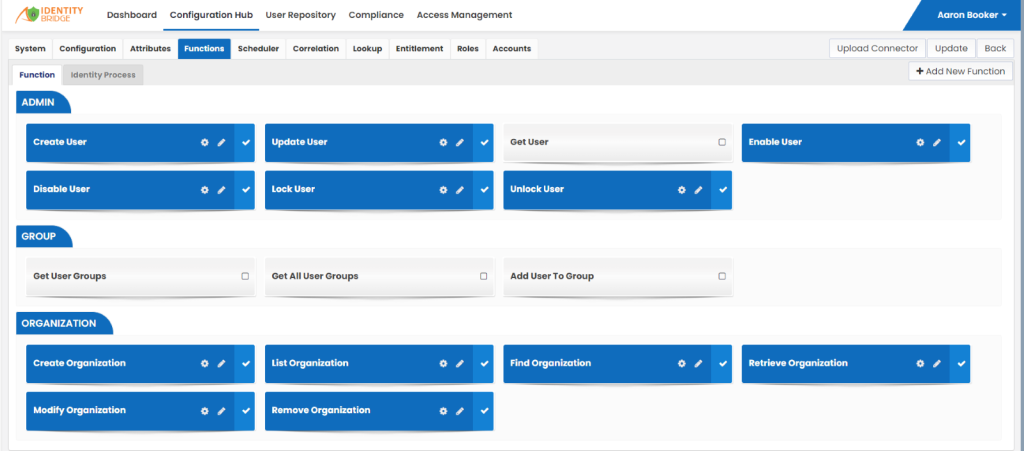Expand the Aaron Booker user dropdown

(972, 15)
